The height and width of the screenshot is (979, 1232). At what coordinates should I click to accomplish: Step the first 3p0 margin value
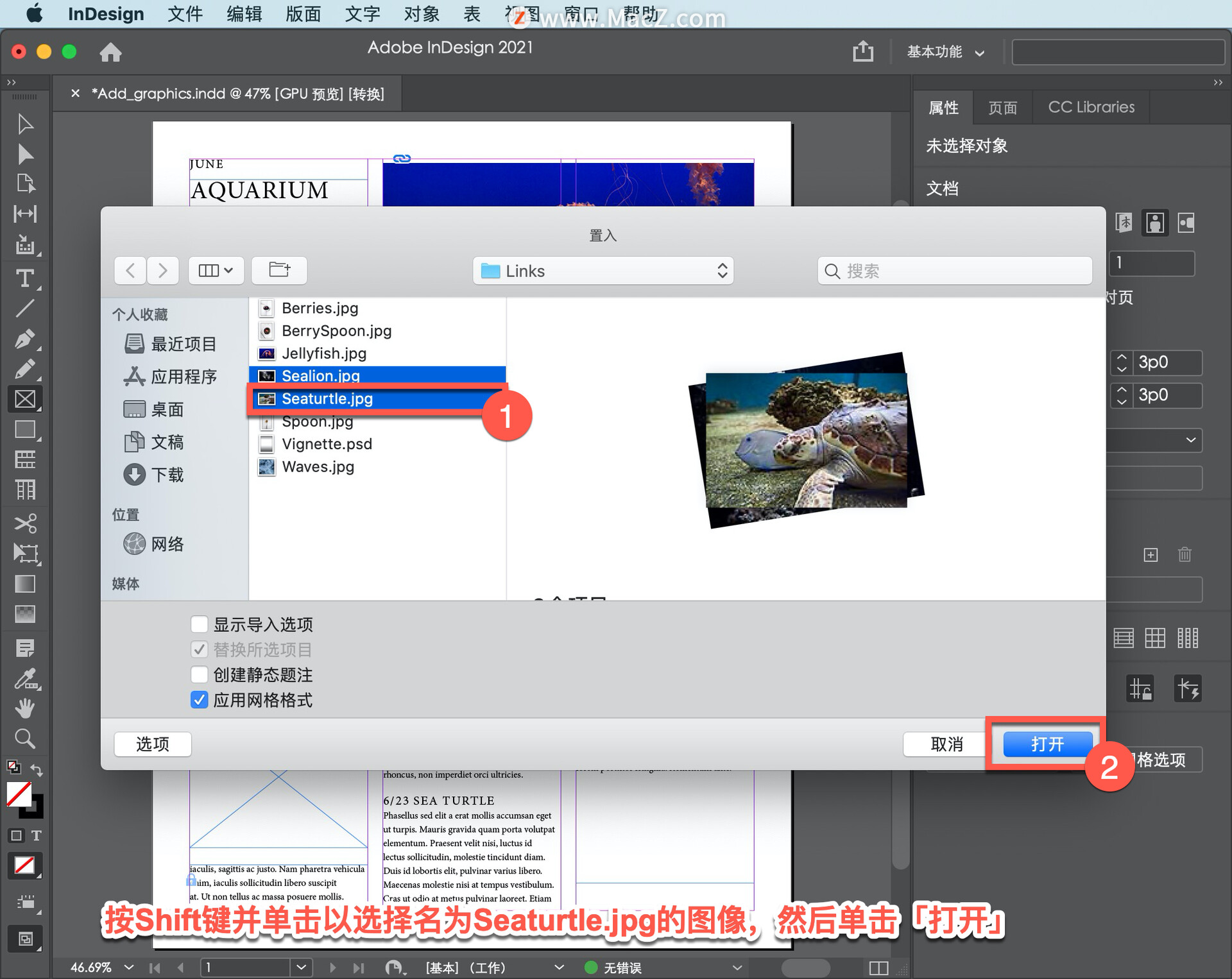(1122, 362)
